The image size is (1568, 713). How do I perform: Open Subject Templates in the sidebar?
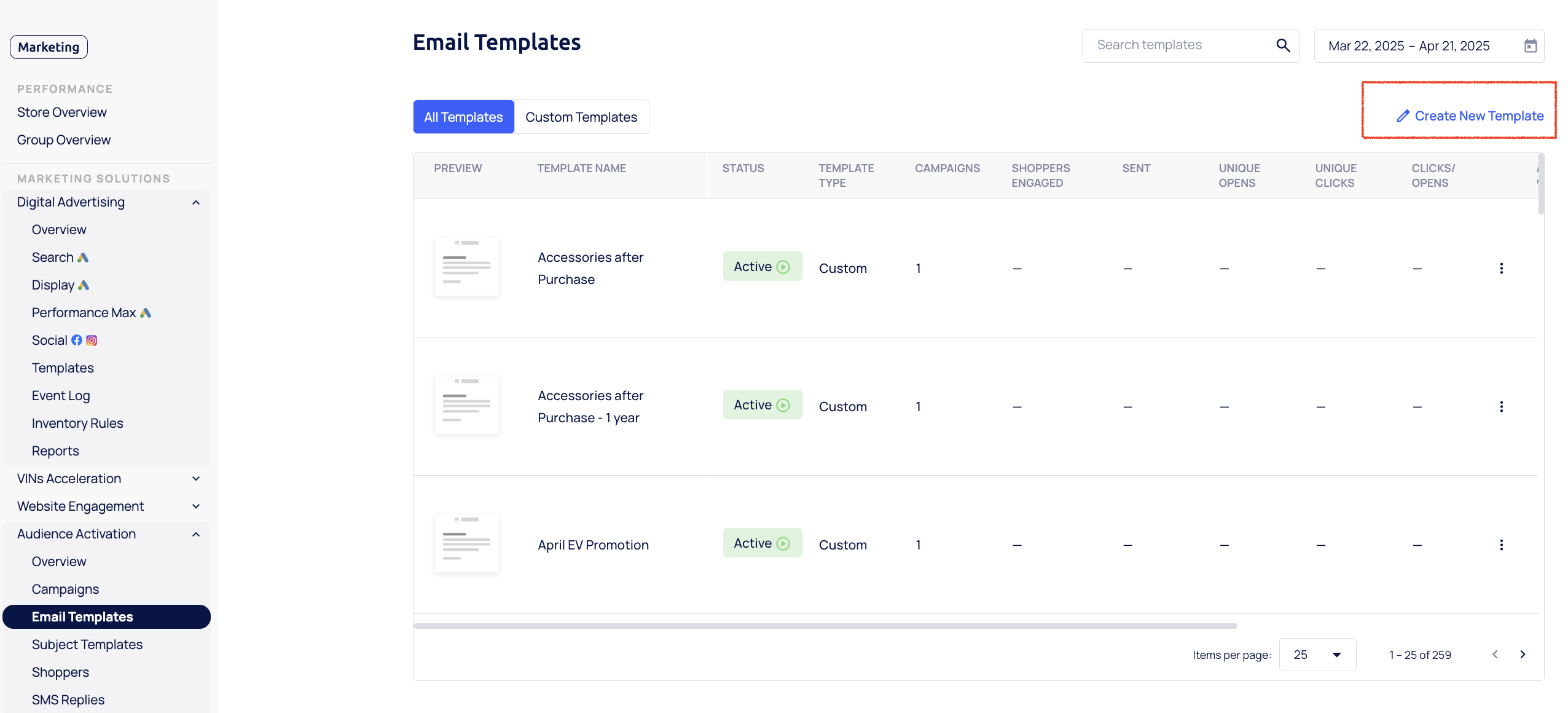pyautogui.click(x=87, y=645)
